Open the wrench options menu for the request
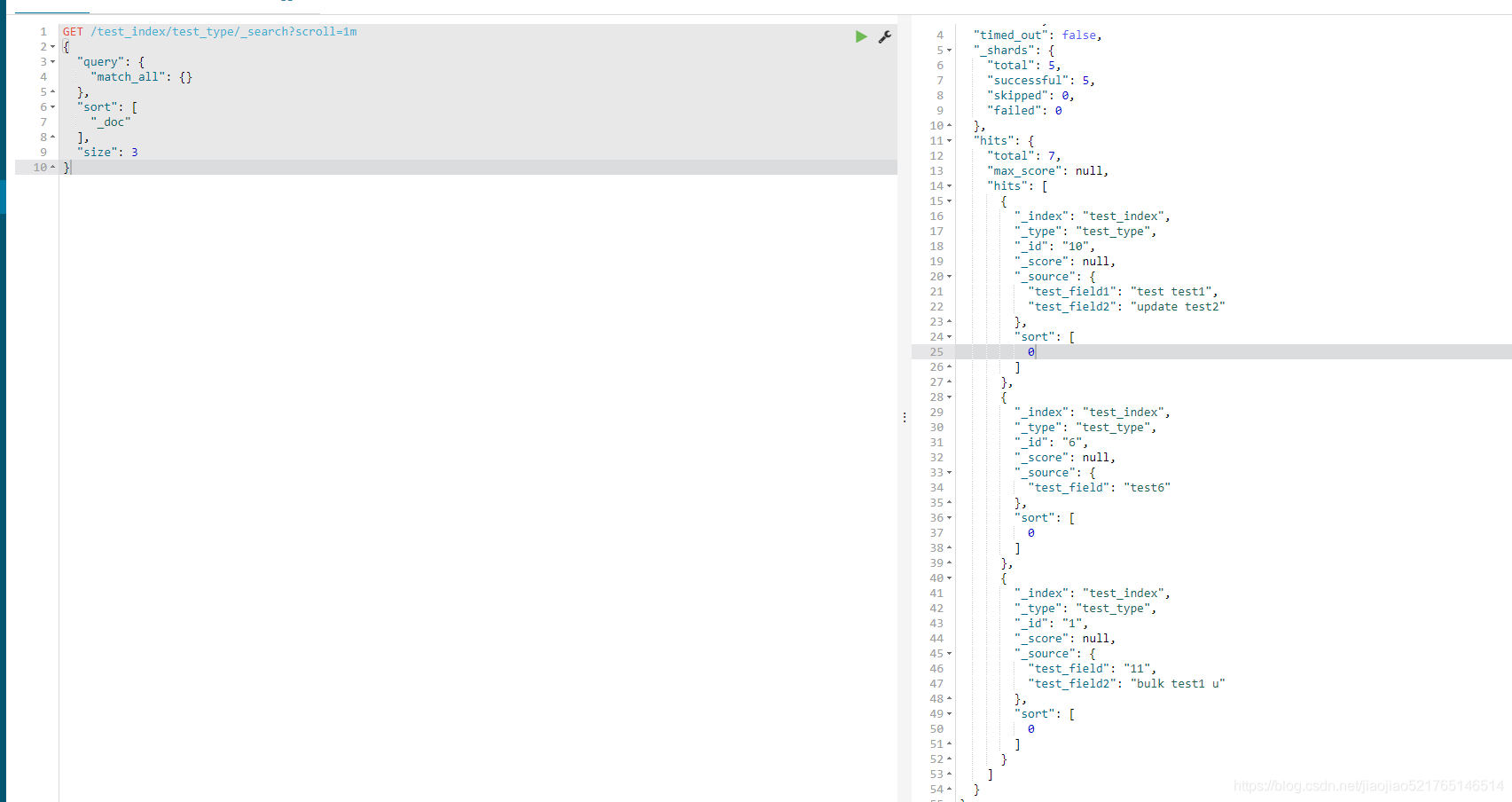 [884, 36]
